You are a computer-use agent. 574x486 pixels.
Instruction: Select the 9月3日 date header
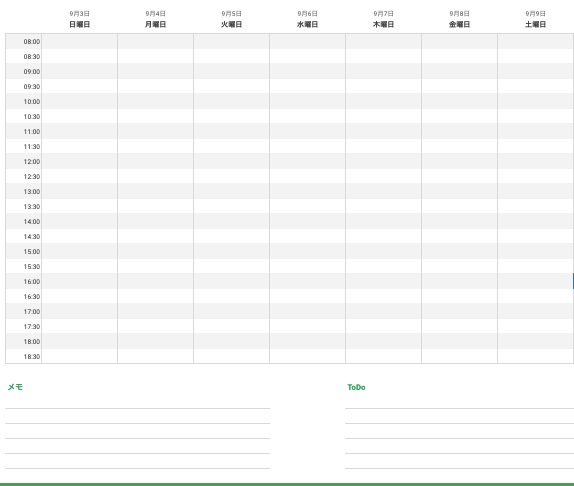(79, 14)
